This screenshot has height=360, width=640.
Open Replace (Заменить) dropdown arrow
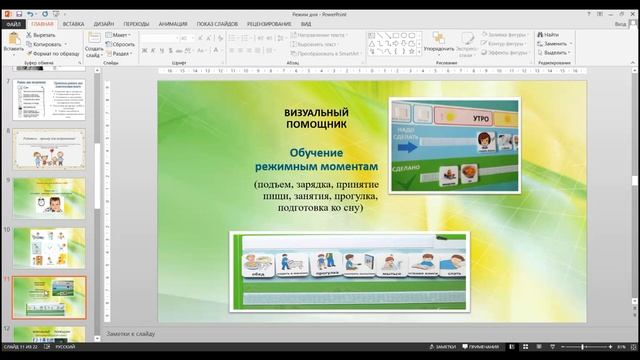(571, 44)
